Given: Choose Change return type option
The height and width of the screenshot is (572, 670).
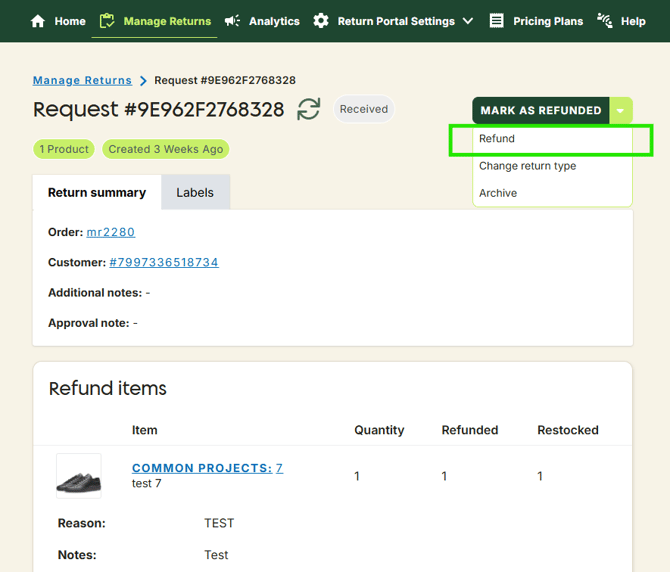Looking at the screenshot, I should point(527,166).
